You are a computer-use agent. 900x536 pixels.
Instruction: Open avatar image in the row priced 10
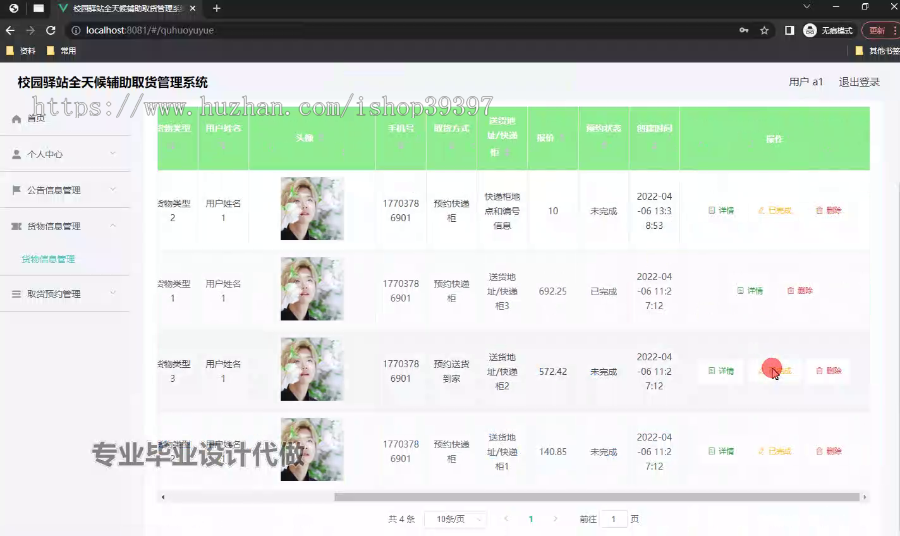tap(312, 208)
